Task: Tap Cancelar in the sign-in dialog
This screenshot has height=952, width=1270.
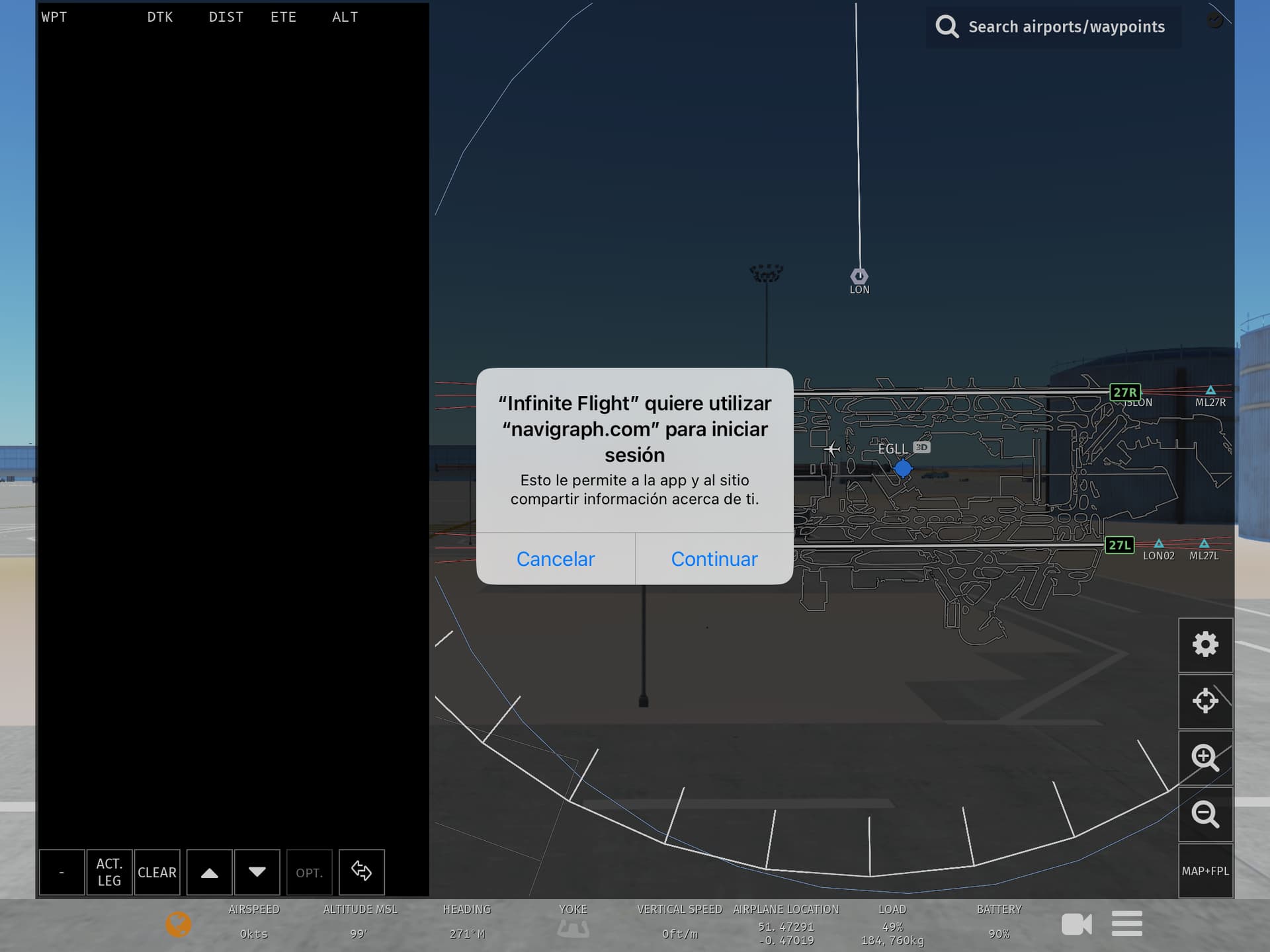Action: point(556,559)
